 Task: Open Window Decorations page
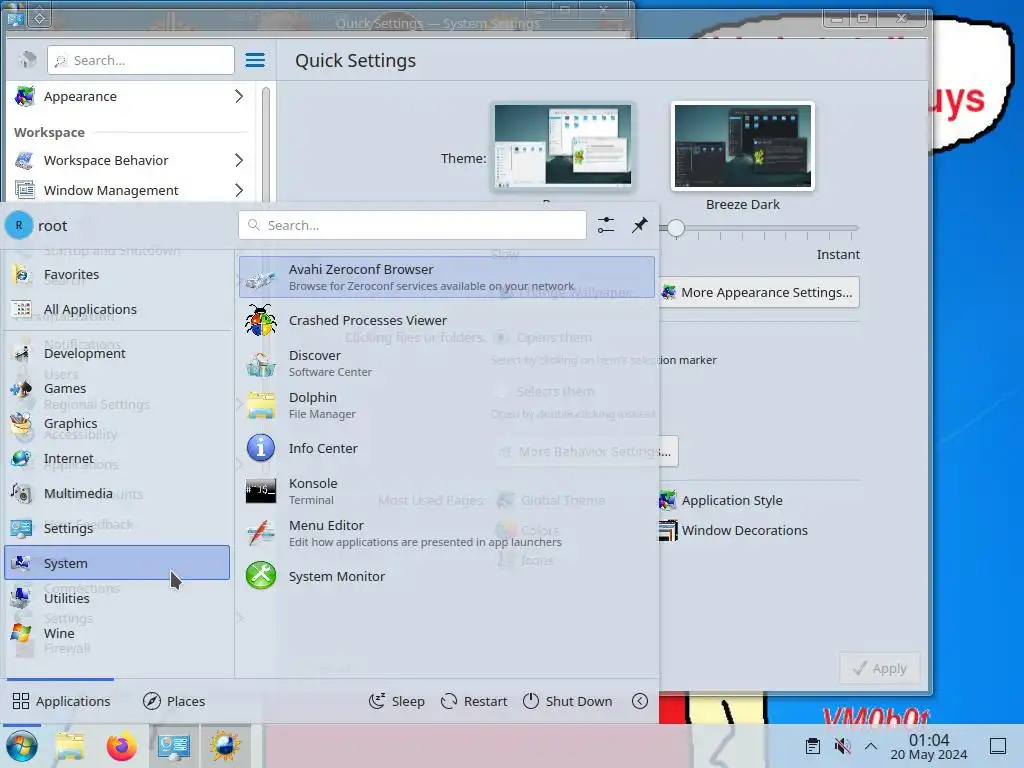click(x=733, y=530)
